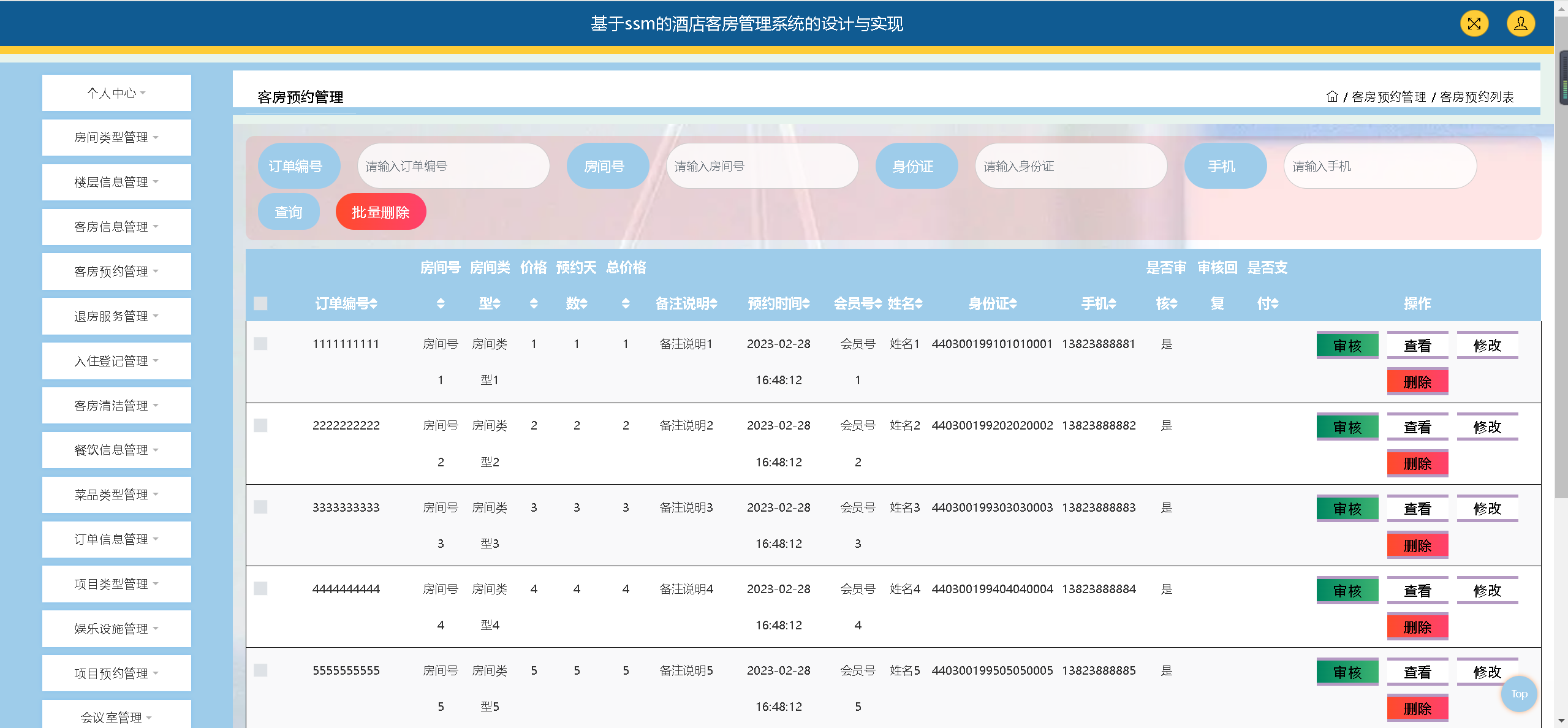Click the home icon in breadcrumb
Viewport: 1568px width, 728px height.
(1331, 97)
